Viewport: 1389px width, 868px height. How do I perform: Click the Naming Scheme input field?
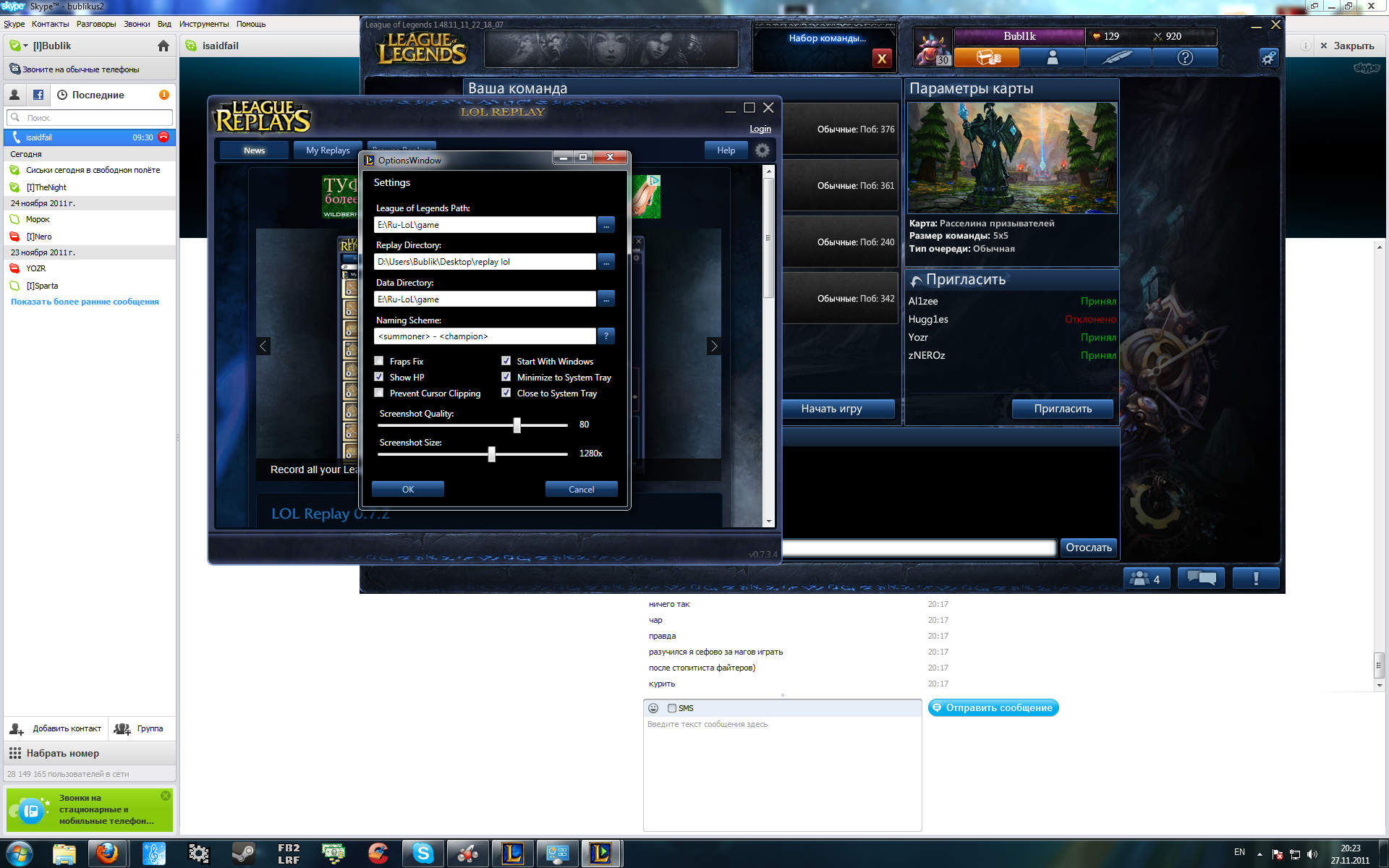point(485,336)
